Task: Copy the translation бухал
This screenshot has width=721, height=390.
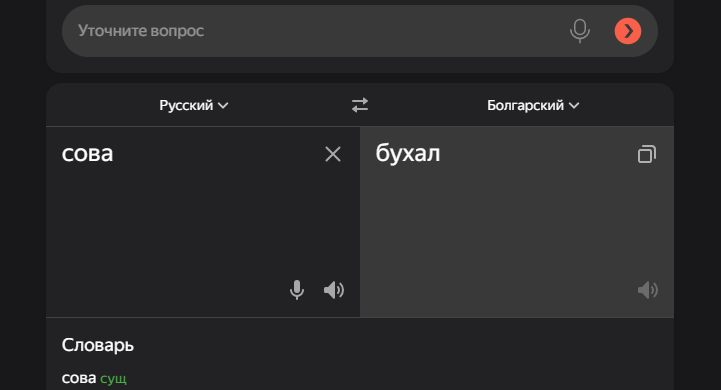Action: tap(647, 154)
